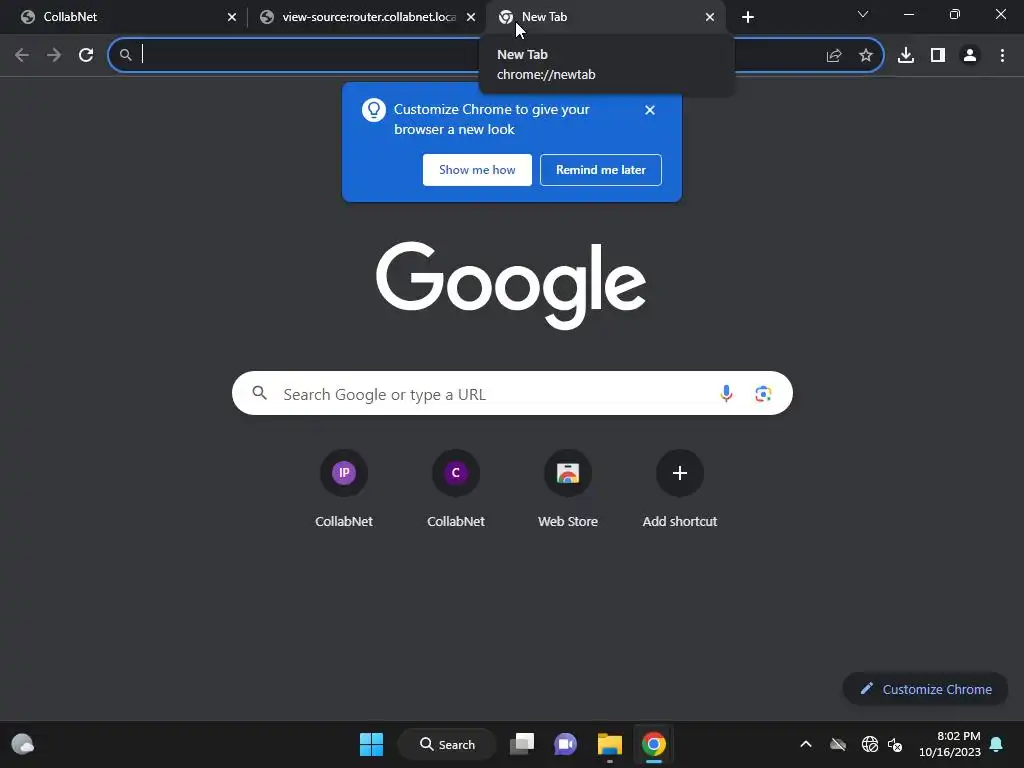Open the notifications bell icon

pyautogui.click(x=997, y=744)
